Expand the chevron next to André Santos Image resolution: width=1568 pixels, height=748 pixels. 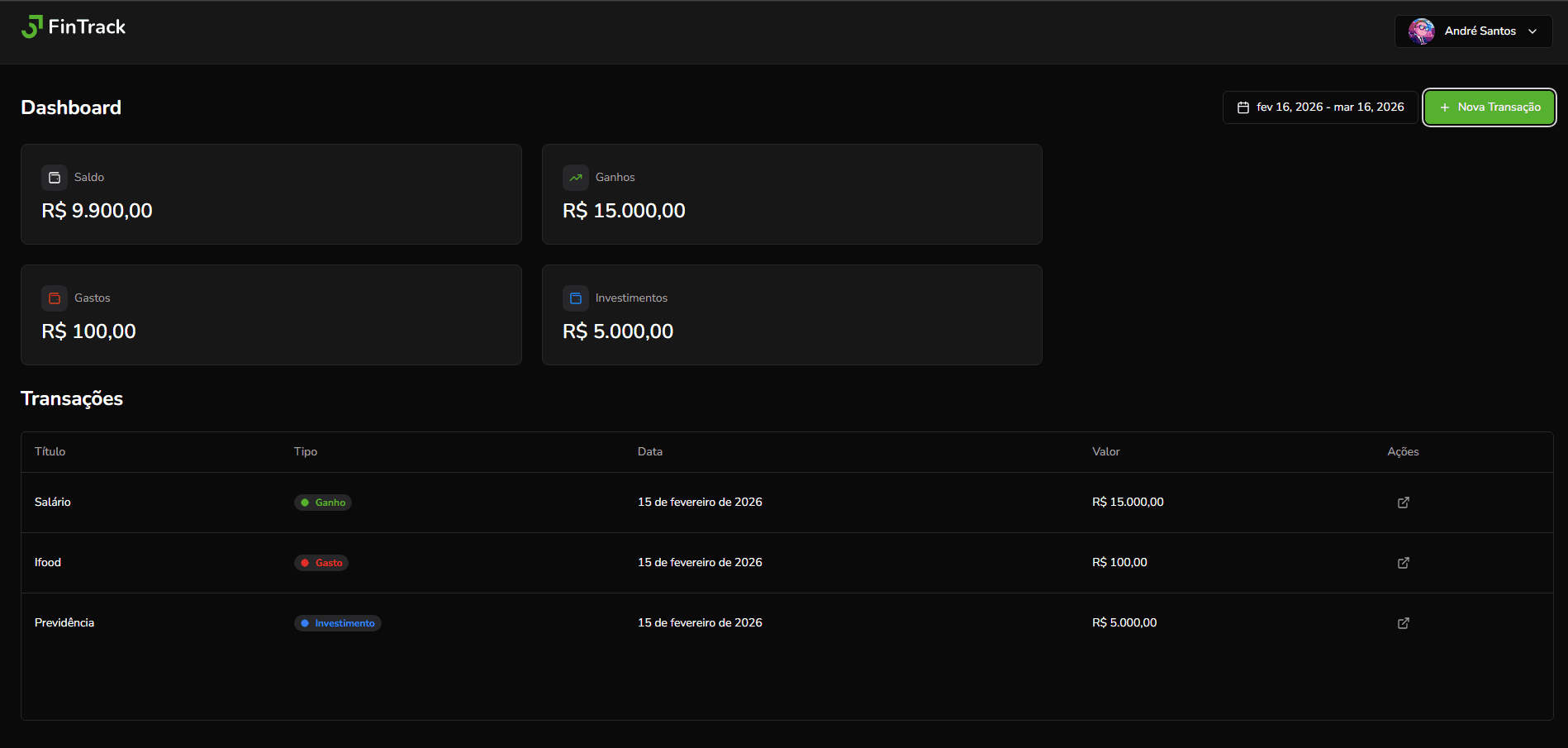pyautogui.click(x=1532, y=31)
